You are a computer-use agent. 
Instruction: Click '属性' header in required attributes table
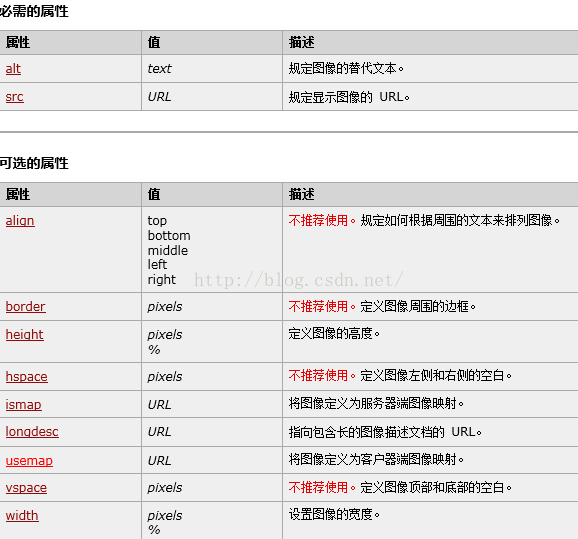(x=18, y=42)
